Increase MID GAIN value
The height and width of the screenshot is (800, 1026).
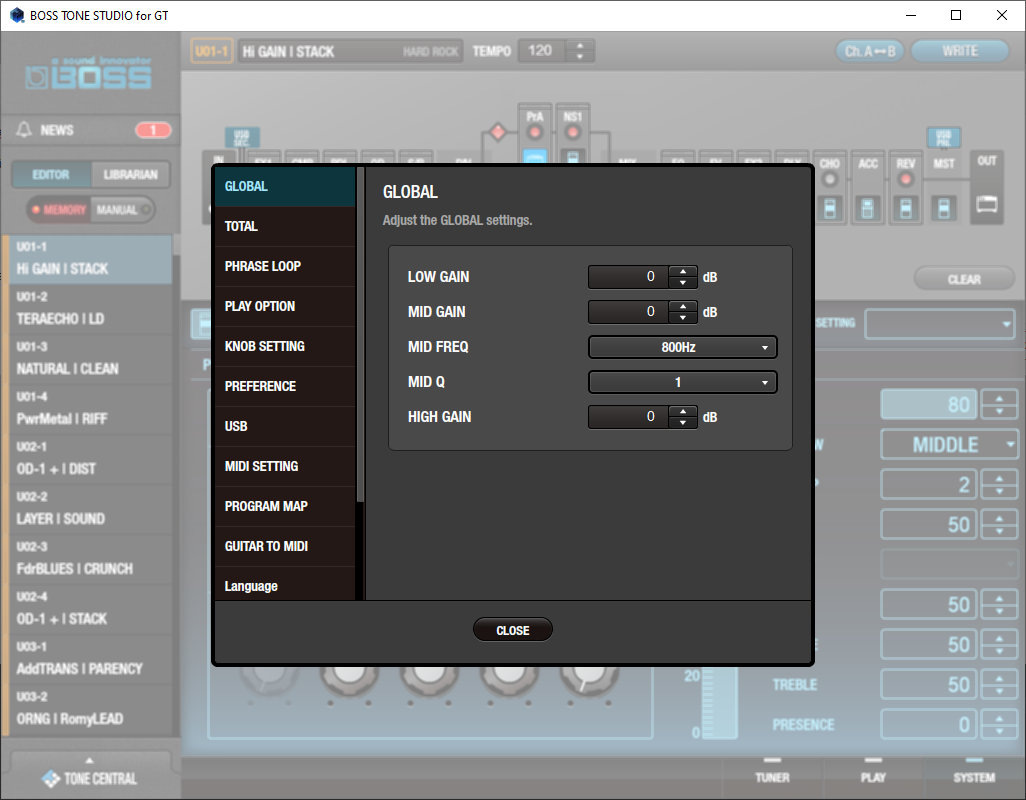(x=683, y=306)
